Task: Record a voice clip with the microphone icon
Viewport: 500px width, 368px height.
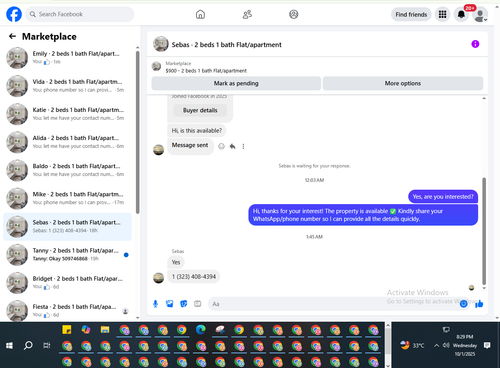Action: [155, 304]
